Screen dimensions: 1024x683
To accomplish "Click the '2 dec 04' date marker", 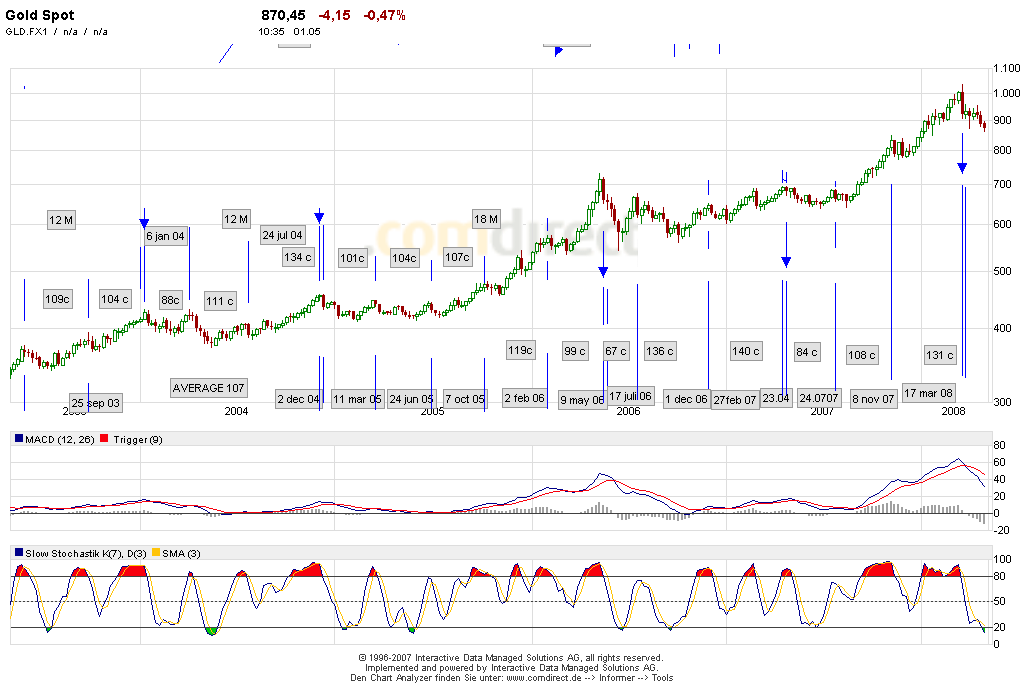I will [298, 399].
